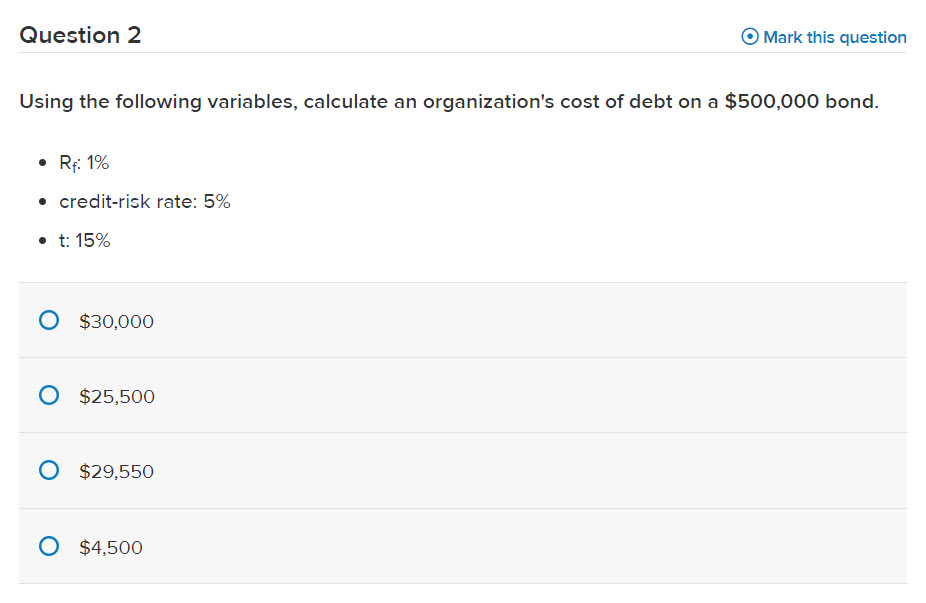Mark the current question for review

822,37
